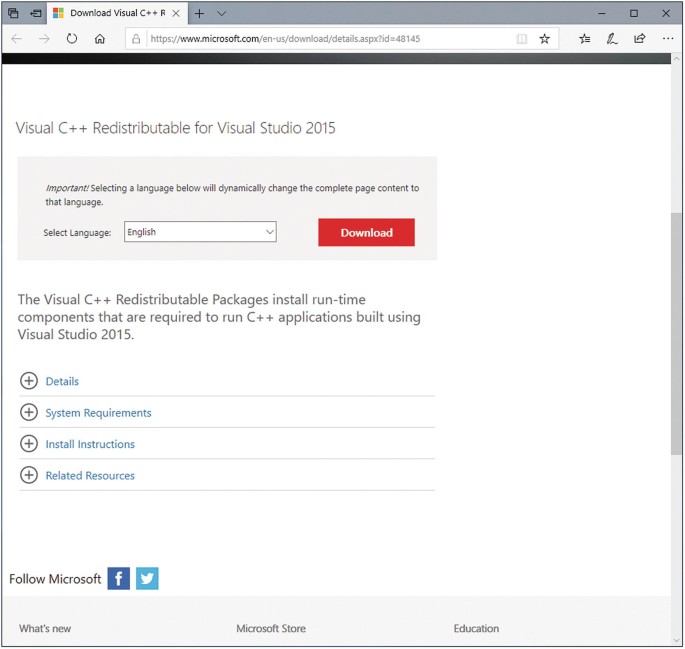Viewport: 685px width, 649px height.
Task: Open Settings and more menu
Action: 668,38
